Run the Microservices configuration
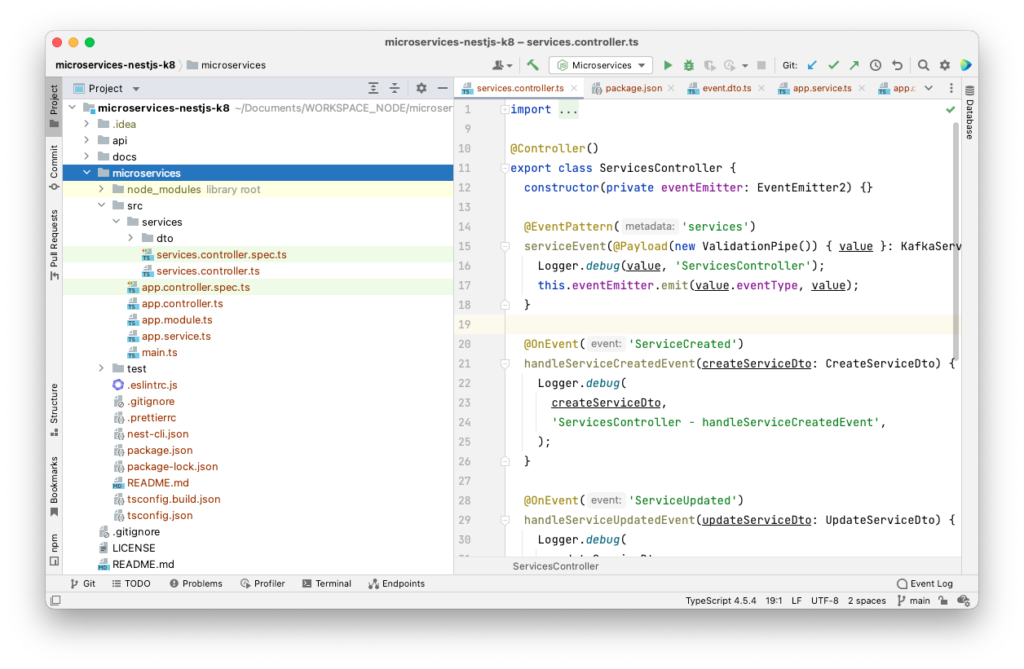This screenshot has width=1024, height=669. pyautogui.click(x=667, y=64)
